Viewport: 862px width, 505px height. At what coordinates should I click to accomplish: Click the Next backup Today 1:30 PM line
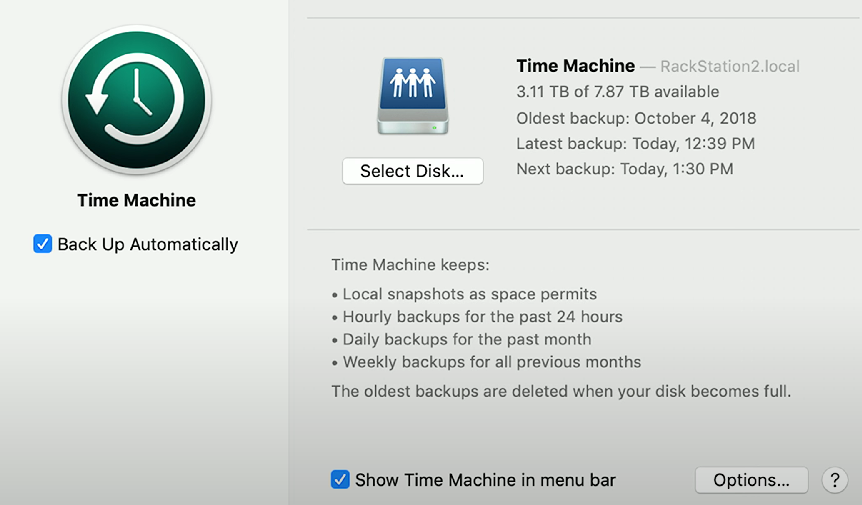[x=625, y=169]
